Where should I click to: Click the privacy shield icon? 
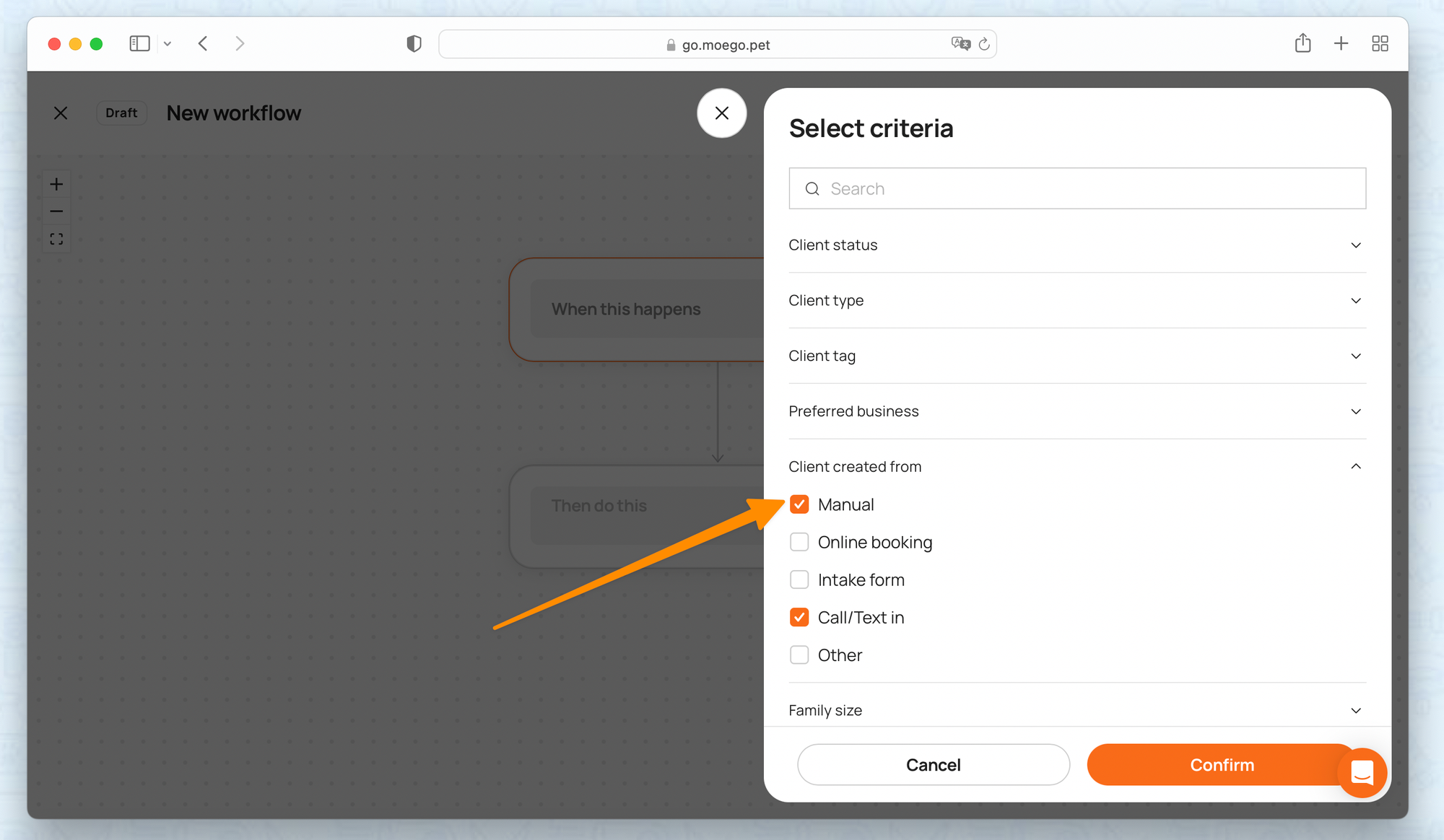pyautogui.click(x=414, y=44)
